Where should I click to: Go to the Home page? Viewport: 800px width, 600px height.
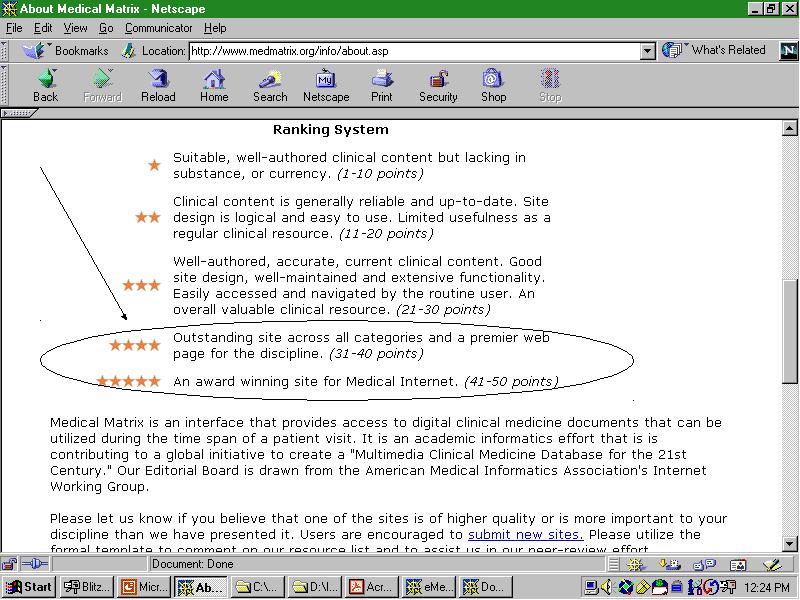pyautogui.click(x=214, y=86)
